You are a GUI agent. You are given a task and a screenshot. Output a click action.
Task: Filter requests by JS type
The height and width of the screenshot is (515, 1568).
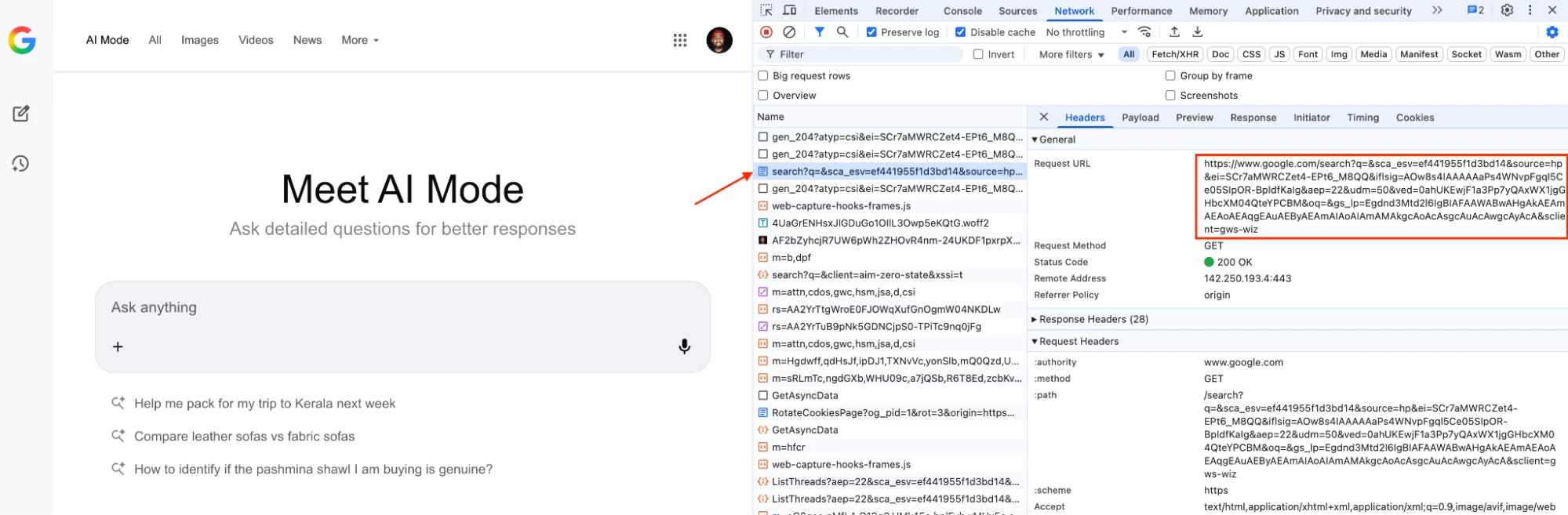[1279, 54]
